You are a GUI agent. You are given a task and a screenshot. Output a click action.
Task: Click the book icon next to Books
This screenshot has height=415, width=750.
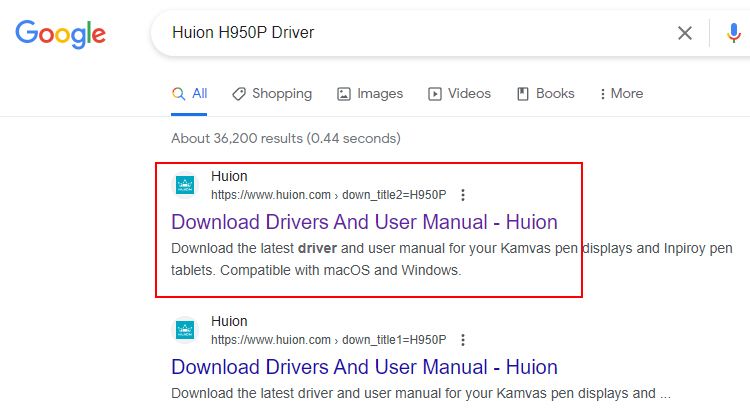pyautogui.click(x=523, y=94)
